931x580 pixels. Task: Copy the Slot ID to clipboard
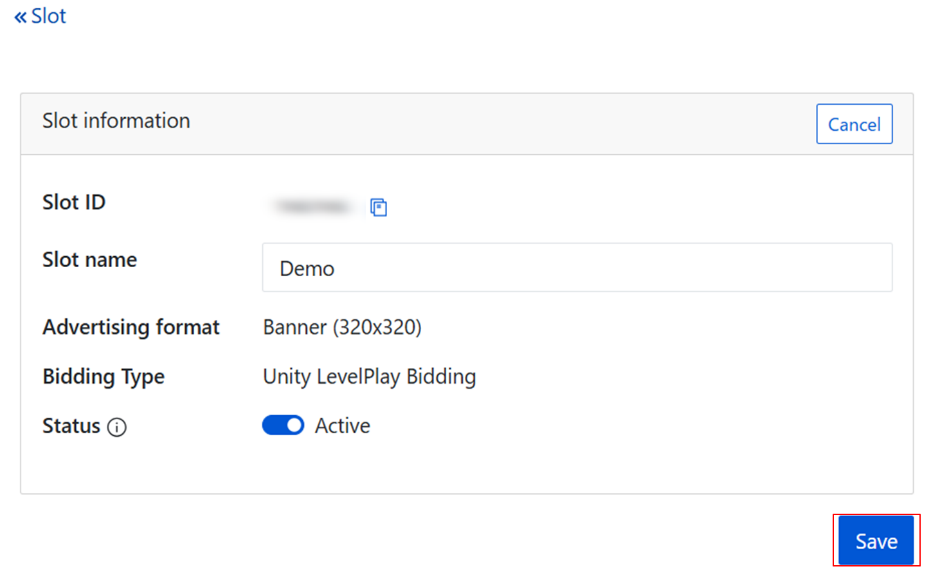tap(378, 207)
